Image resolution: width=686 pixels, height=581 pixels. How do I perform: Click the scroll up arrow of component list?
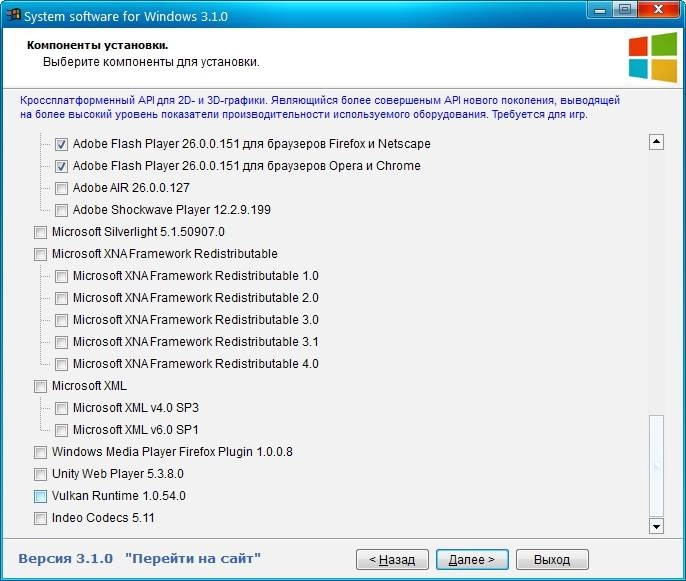656,142
